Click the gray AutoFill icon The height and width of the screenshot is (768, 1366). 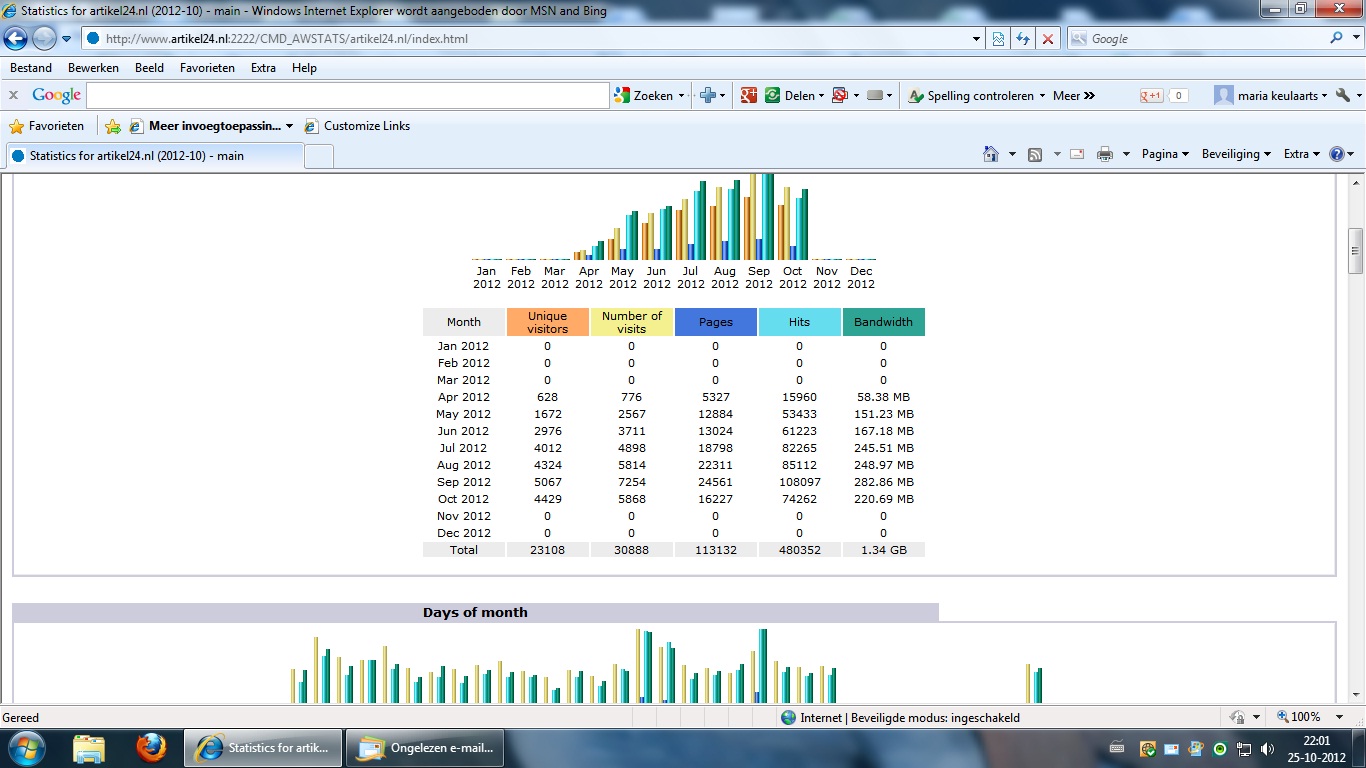874,96
